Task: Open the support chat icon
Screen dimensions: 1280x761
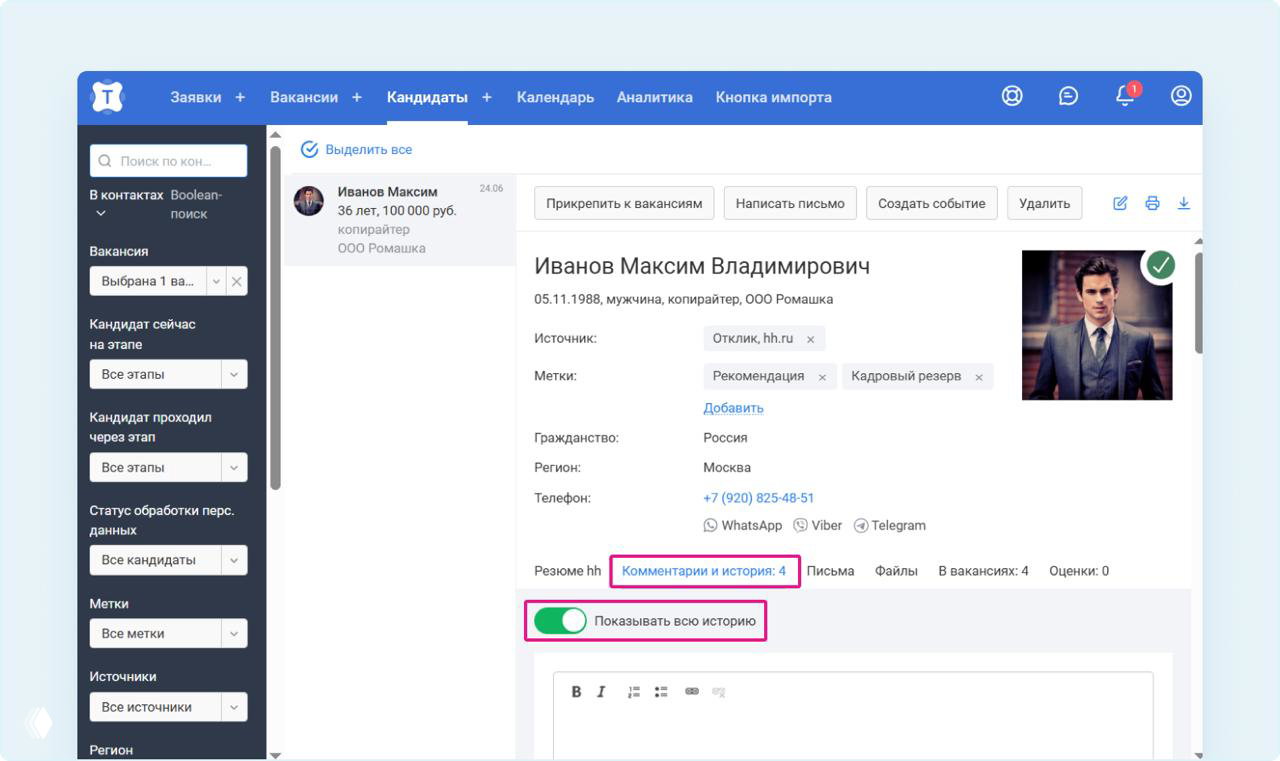Action: (1068, 96)
